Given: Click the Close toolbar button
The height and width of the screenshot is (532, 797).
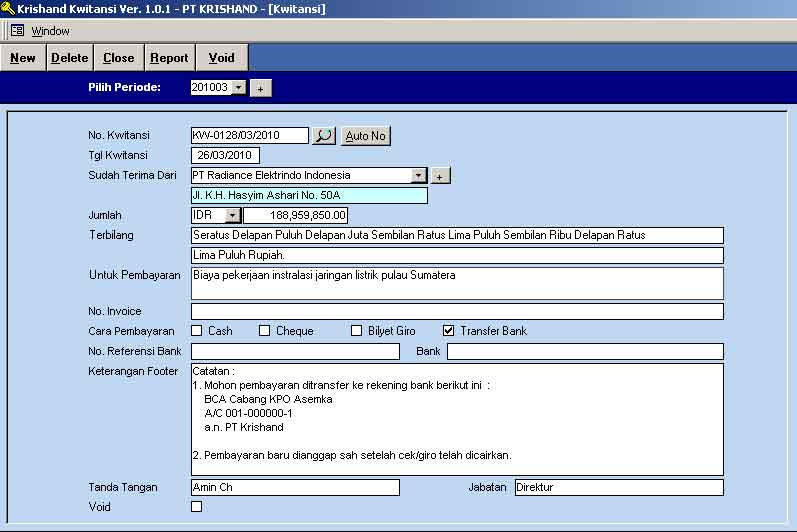Looking at the screenshot, I should tap(119, 58).
